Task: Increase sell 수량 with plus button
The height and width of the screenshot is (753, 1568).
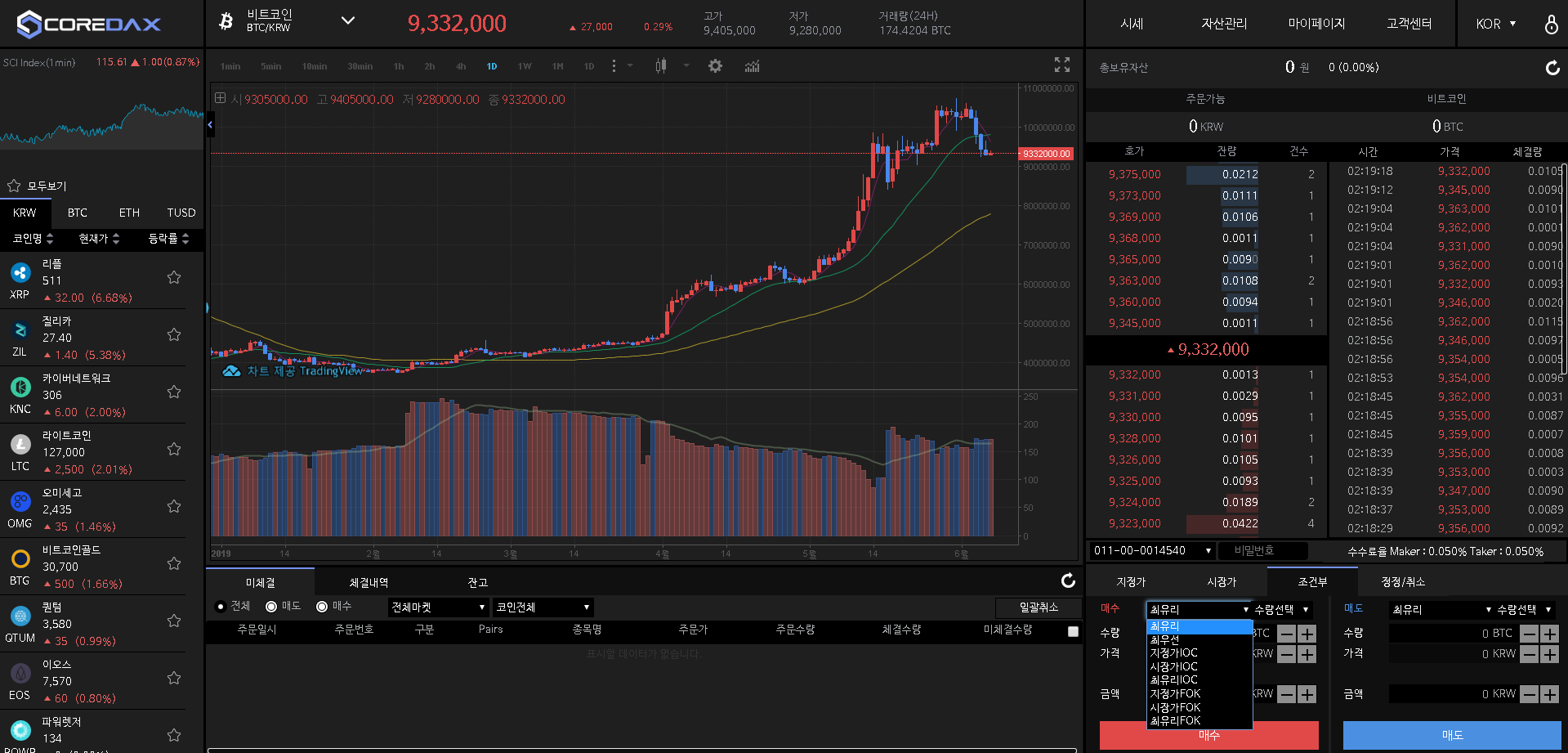Action: [1550, 634]
